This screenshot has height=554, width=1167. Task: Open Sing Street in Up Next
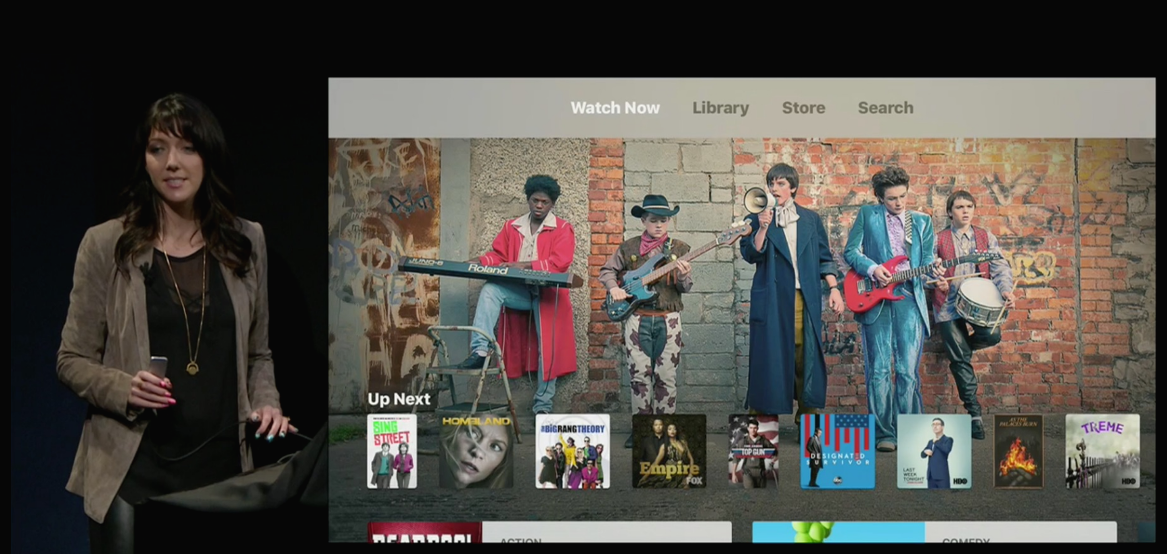391,451
